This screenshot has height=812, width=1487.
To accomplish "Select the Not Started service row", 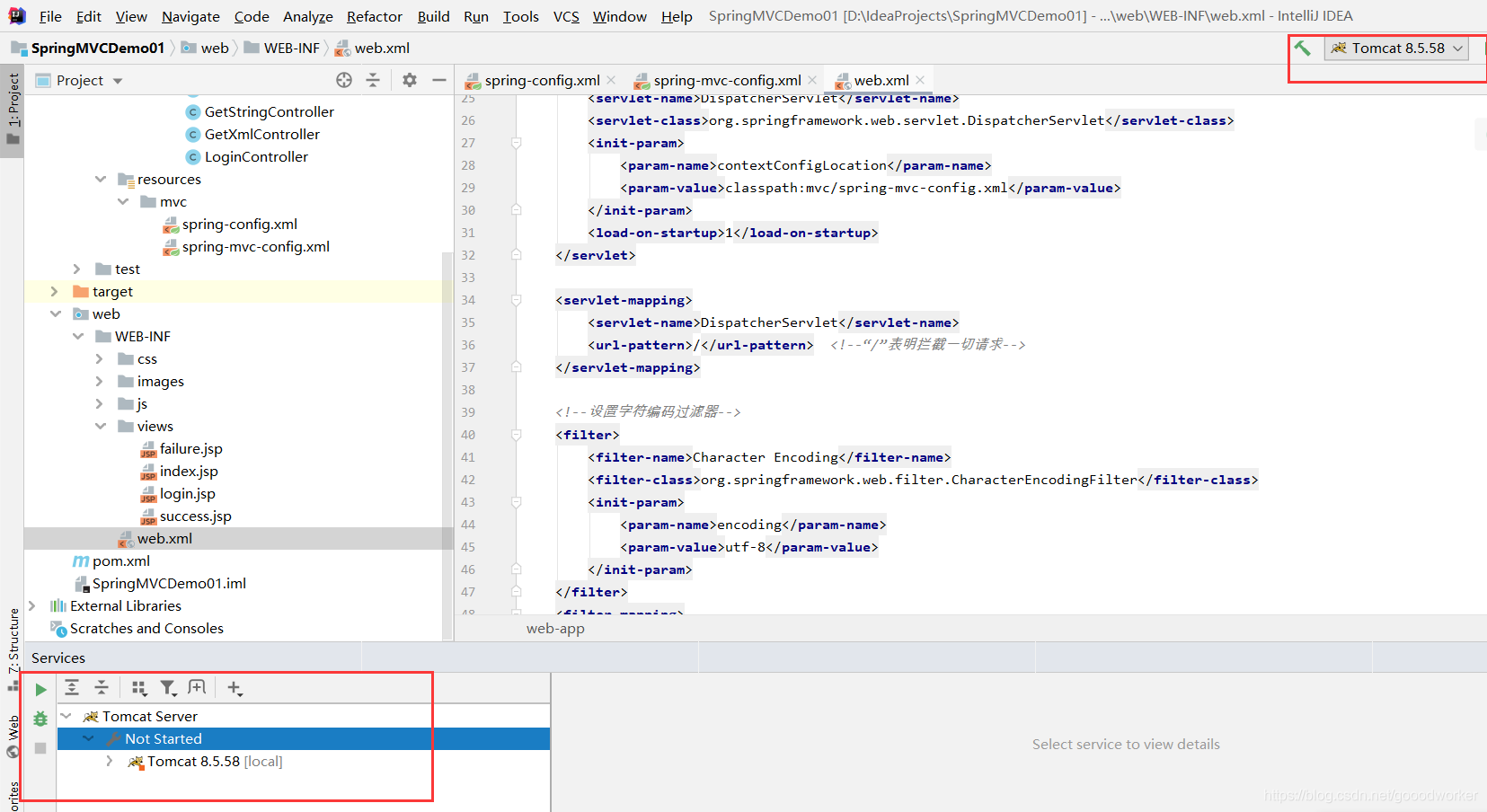I will click(x=304, y=738).
